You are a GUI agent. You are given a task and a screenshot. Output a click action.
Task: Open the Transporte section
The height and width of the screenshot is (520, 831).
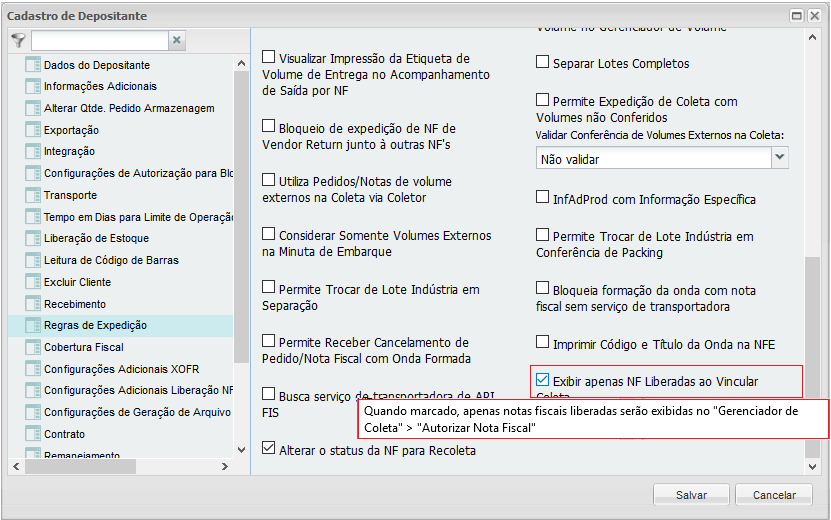click(x=70, y=195)
